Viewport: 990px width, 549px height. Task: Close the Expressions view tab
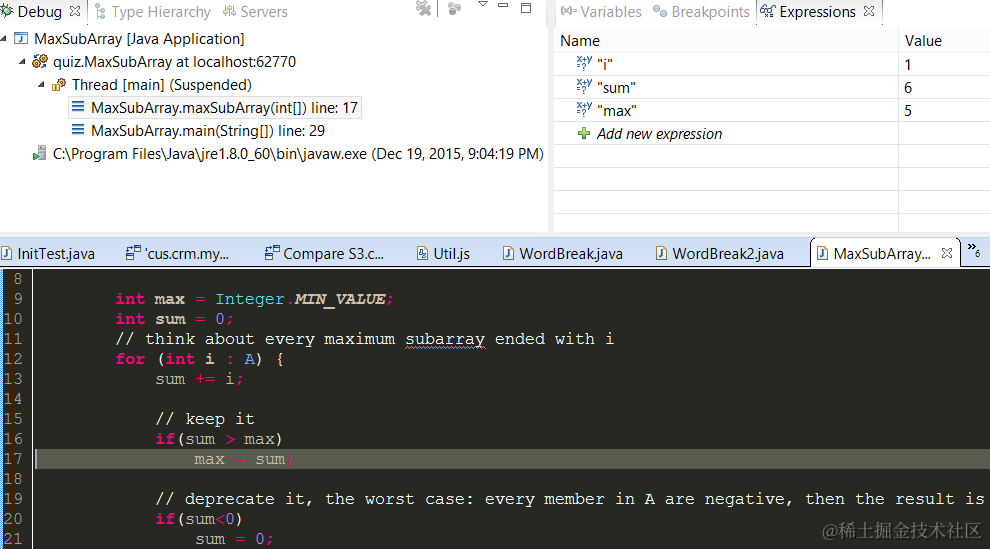[x=869, y=11]
